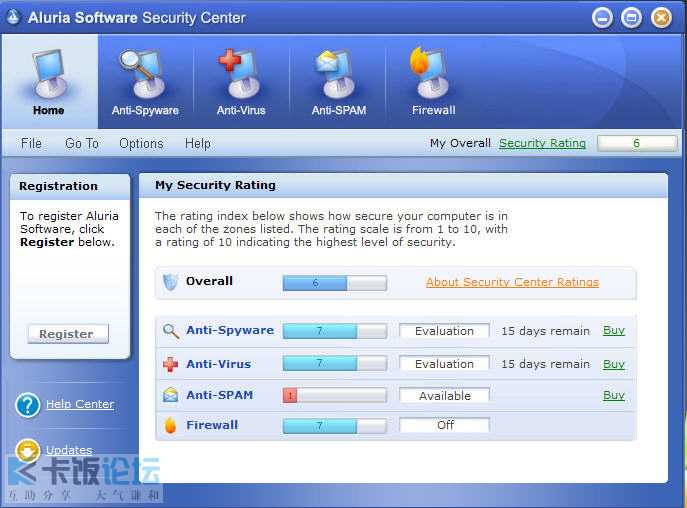The height and width of the screenshot is (508, 687).
Task: Click Buy link for Anti-Virus
Action: [614, 364]
